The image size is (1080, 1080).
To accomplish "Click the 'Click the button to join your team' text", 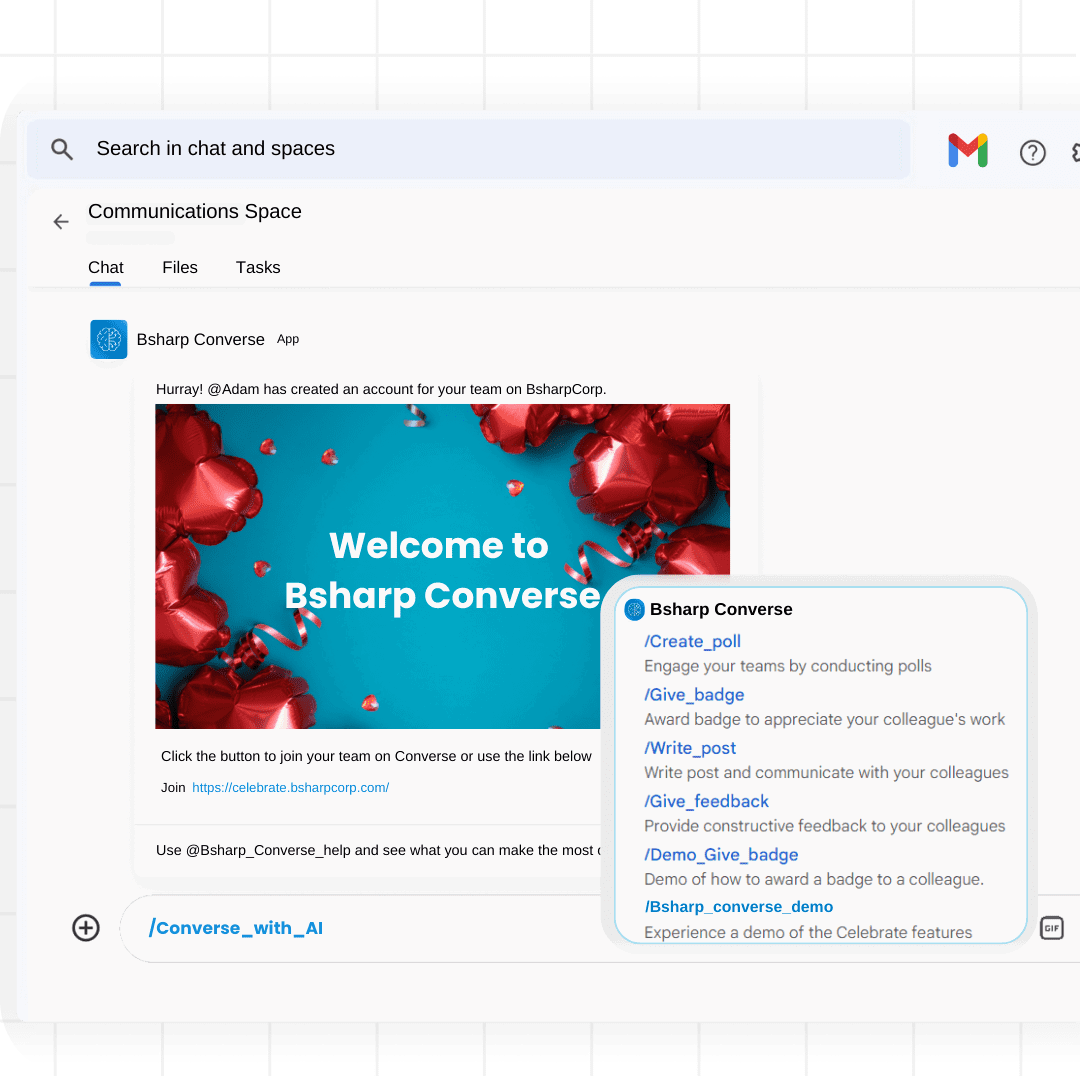I will coord(376,756).
